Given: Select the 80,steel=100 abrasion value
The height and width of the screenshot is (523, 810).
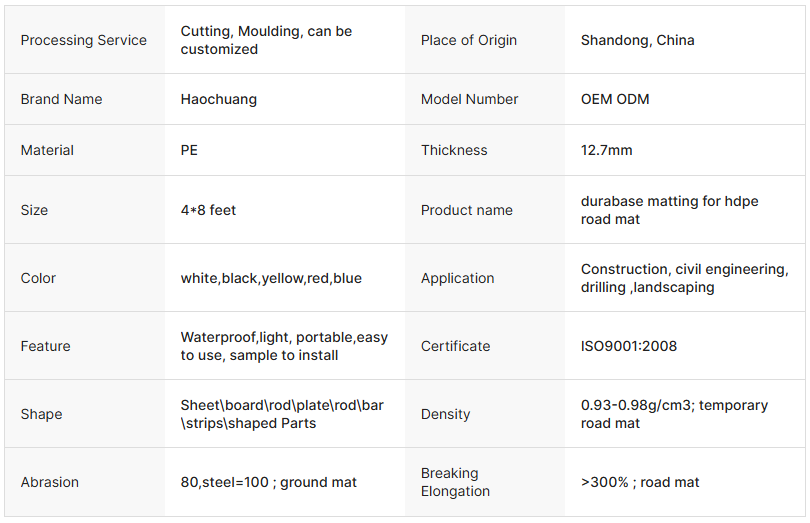Looking at the screenshot, I should pos(268,482).
